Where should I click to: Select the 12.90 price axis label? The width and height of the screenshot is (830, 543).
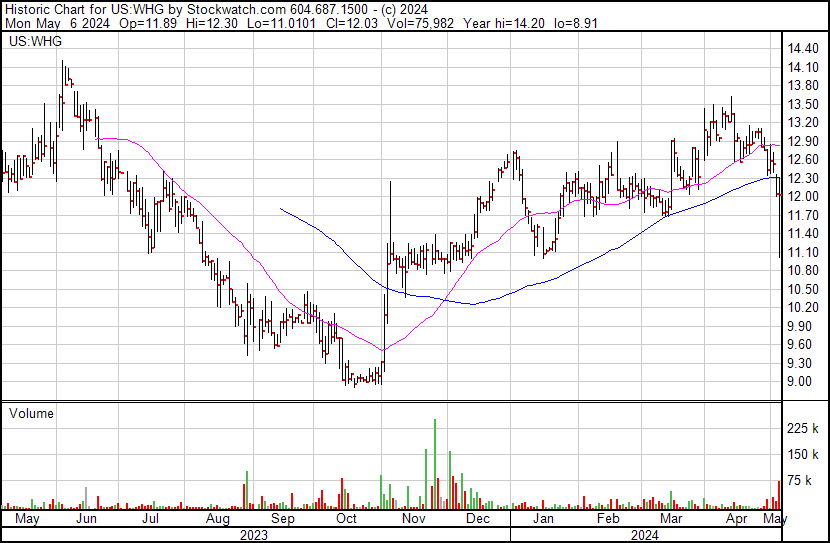(x=803, y=141)
